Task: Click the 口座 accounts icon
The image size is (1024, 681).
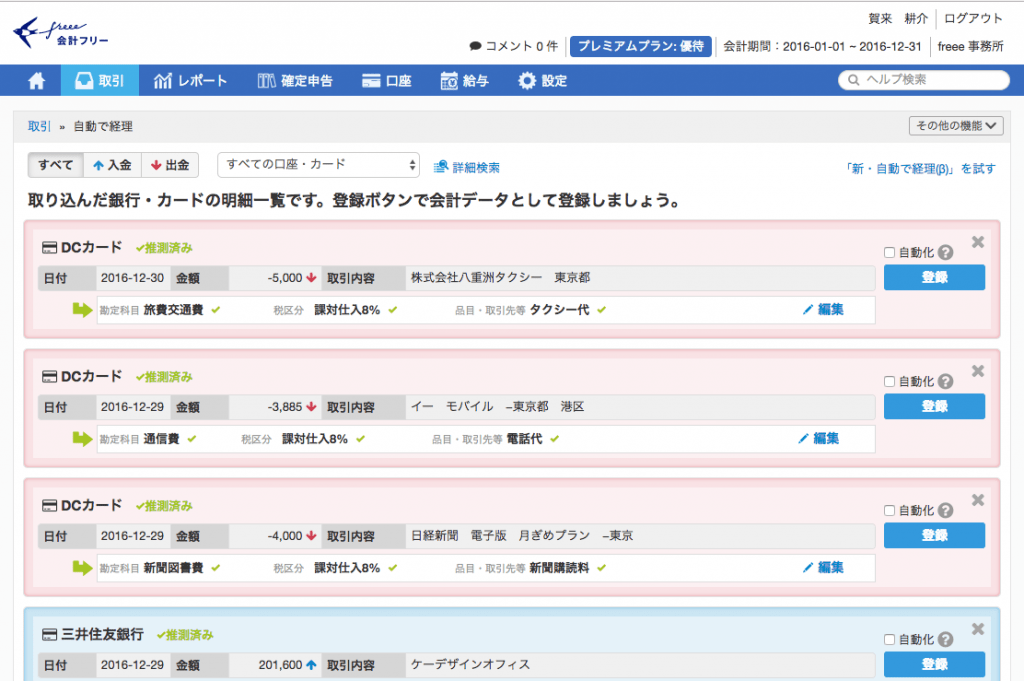Action: [x=369, y=80]
